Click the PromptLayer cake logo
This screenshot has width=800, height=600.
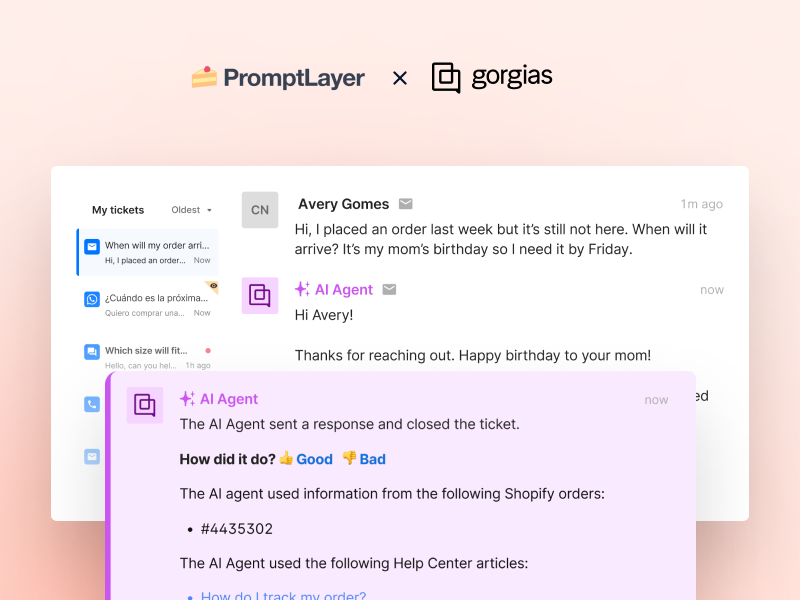204,77
